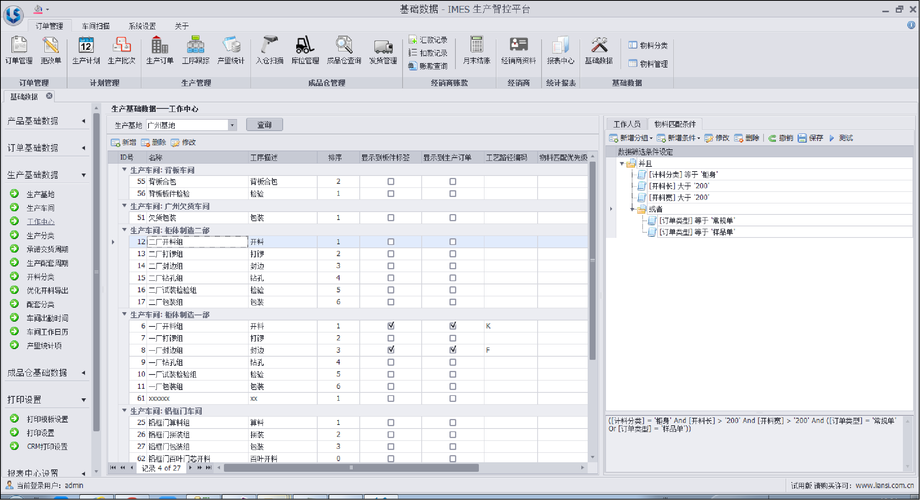The width and height of the screenshot is (920, 500).
Task: Open 订单管理 ribbon icon with clipboard
Action: pyautogui.click(x=19, y=50)
